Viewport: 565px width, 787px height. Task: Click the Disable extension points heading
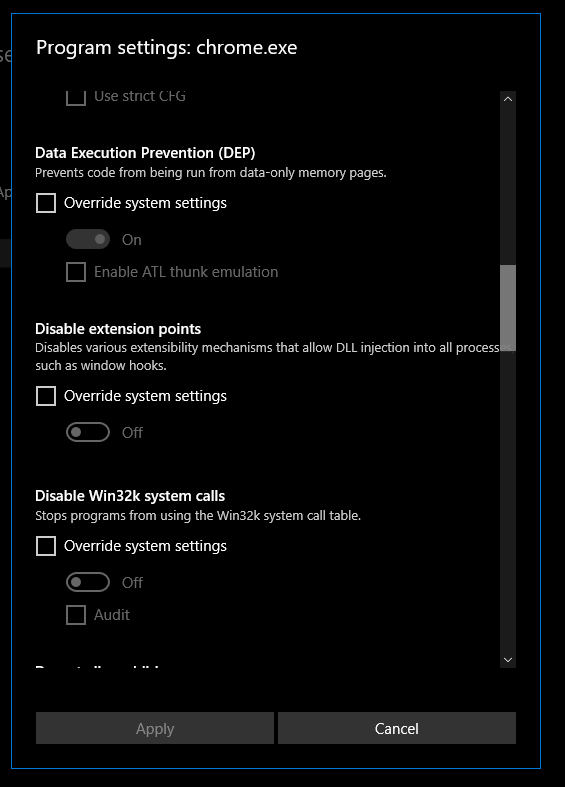118,329
